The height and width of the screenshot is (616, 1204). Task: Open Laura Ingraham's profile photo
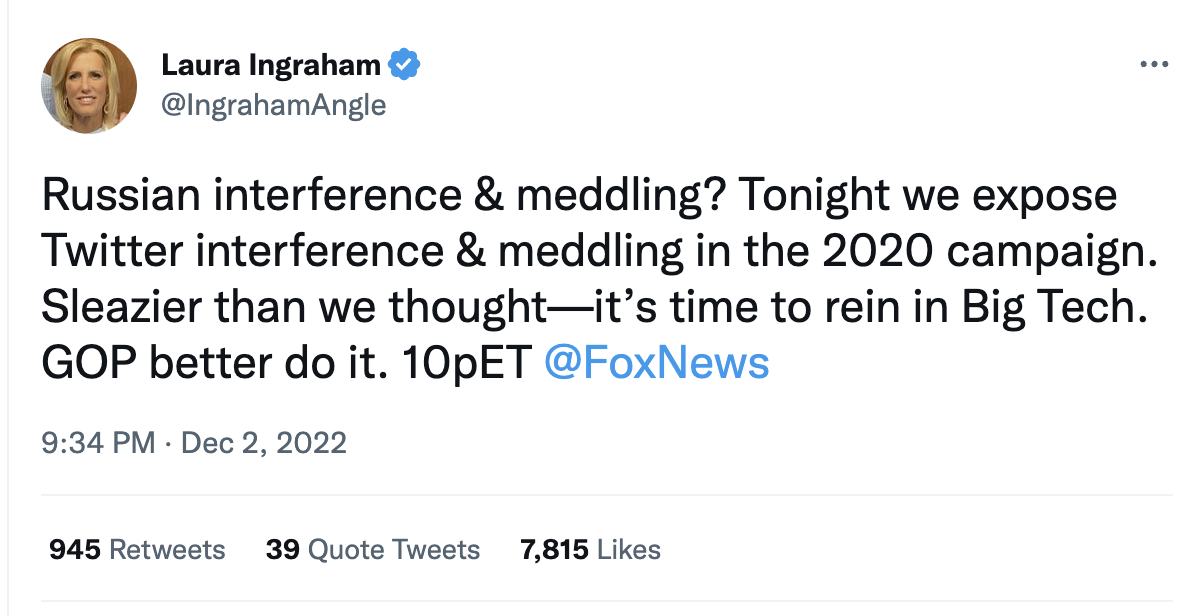click(88, 86)
